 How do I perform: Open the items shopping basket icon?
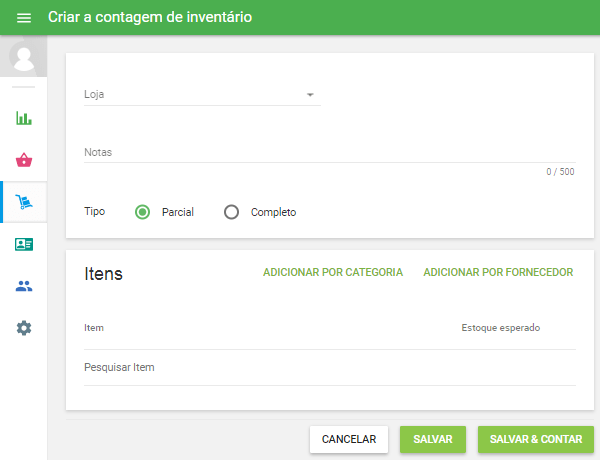tap(24, 160)
